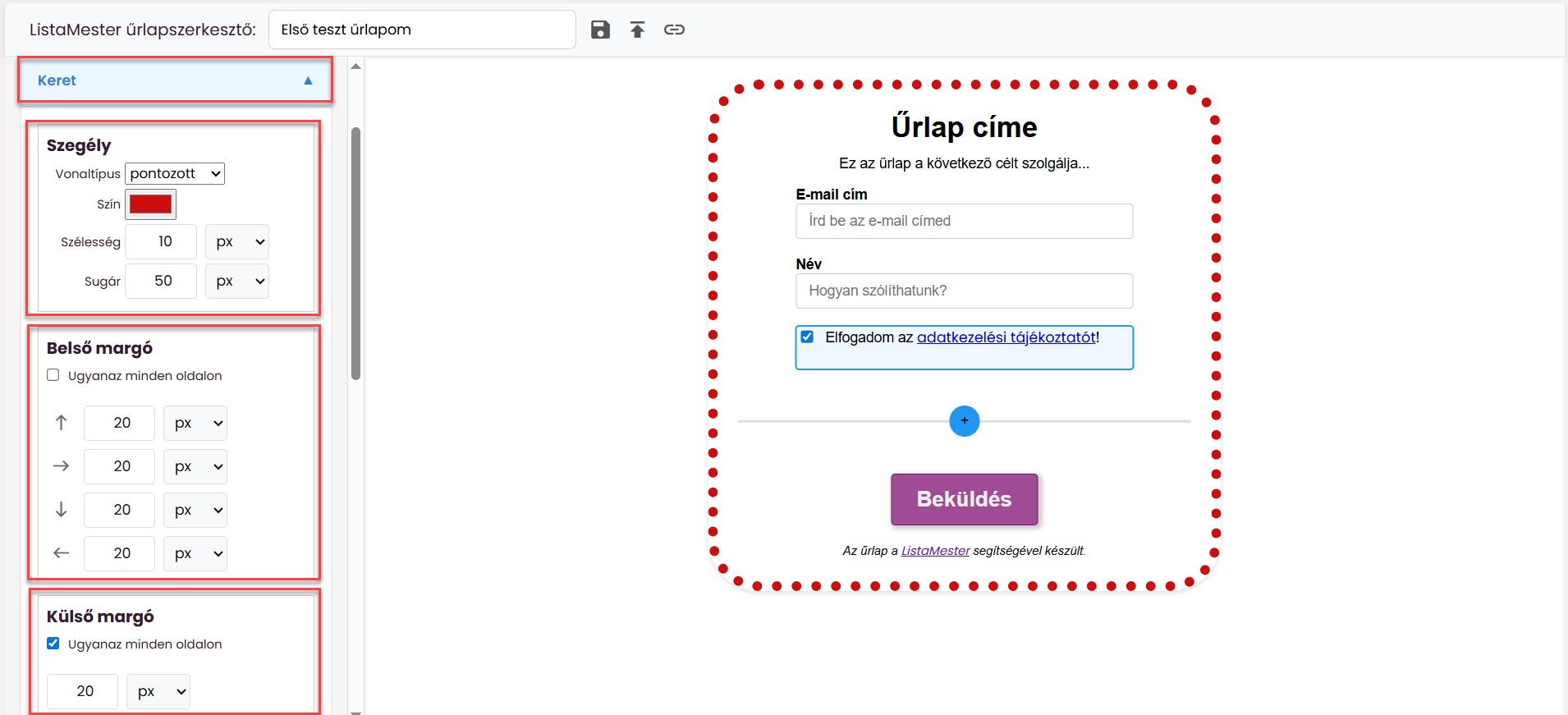This screenshot has height=715, width=1568.
Task: Click the 'Külső margó' section heading
Action: tap(100, 616)
